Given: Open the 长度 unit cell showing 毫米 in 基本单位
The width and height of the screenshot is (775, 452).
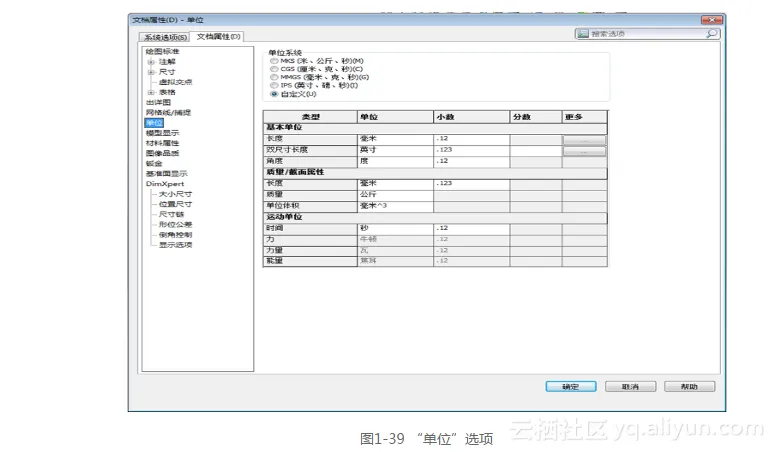Looking at the screenshot, I should pyautogui.click(x=395, y=139).
